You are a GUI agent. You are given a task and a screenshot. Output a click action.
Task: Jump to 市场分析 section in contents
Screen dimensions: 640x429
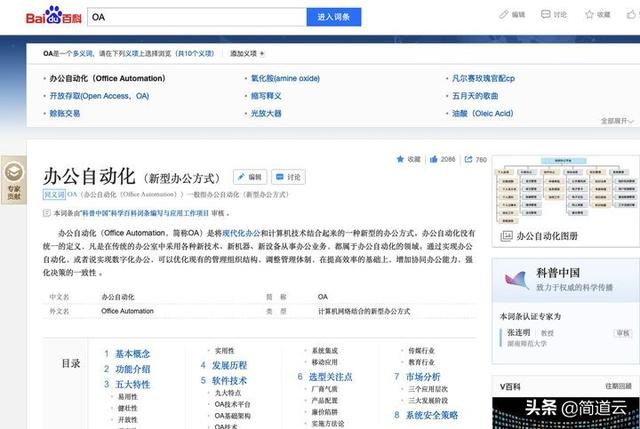click(421, 377)
